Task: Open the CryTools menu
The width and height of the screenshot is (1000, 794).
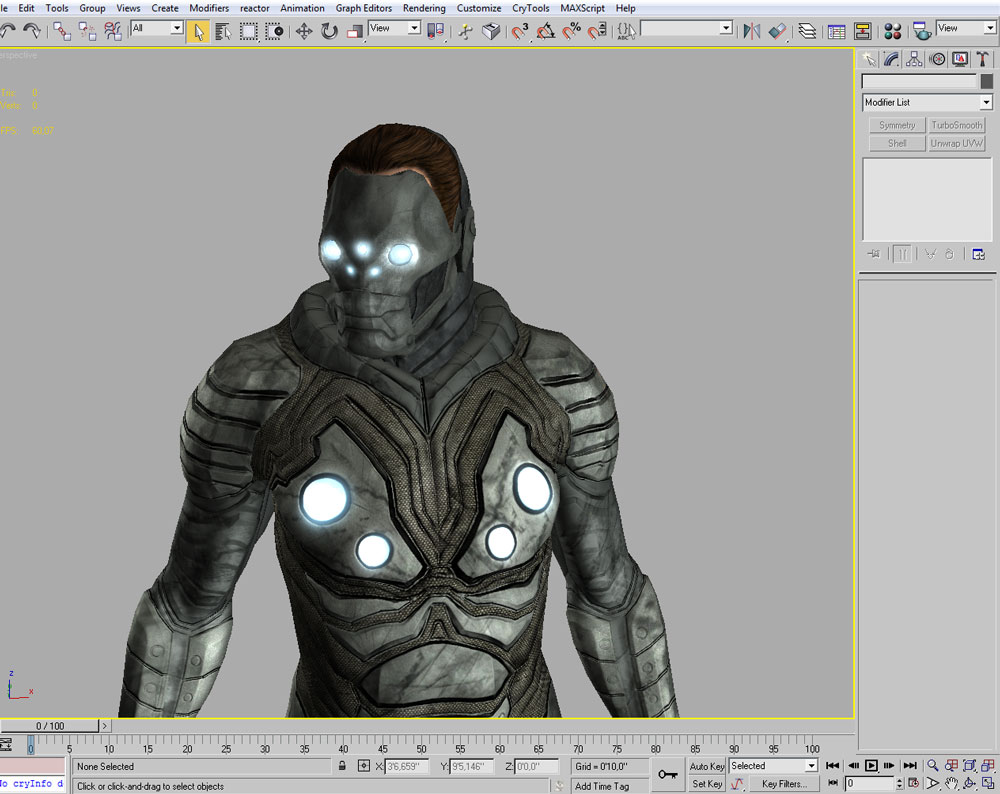Action: coord(530,8)
